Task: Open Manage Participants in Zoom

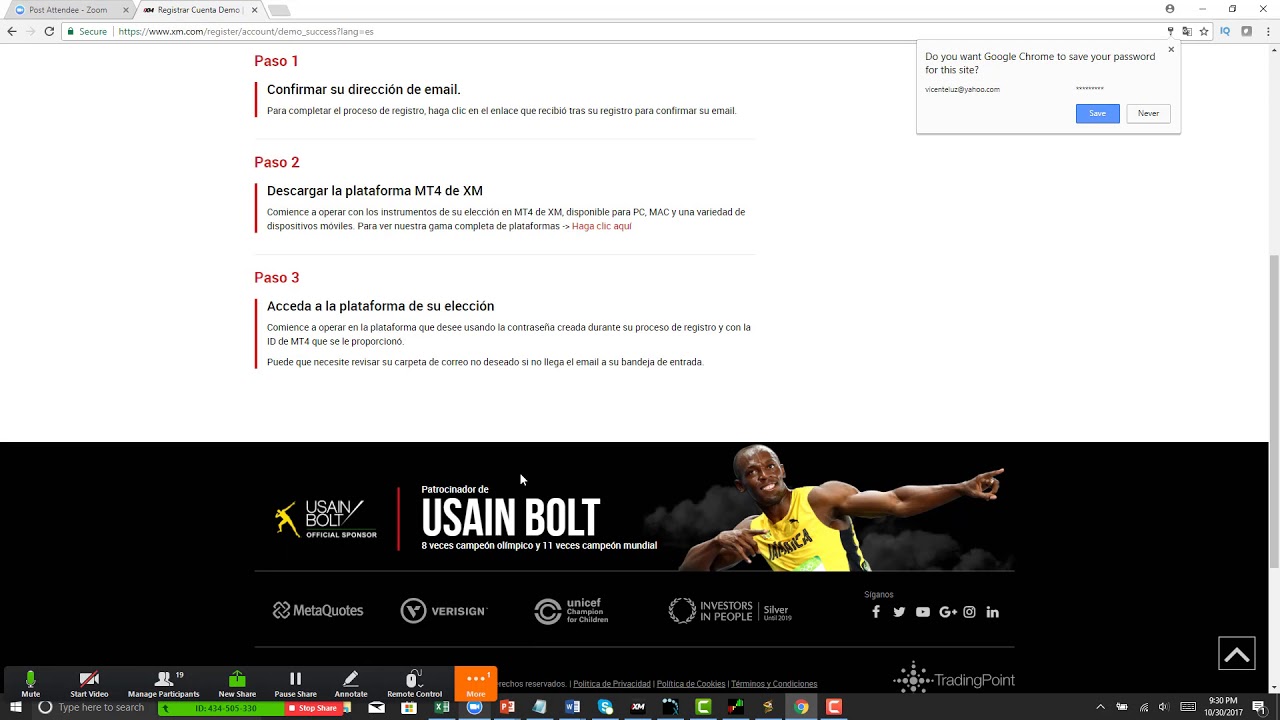Action: click(164, 684)
